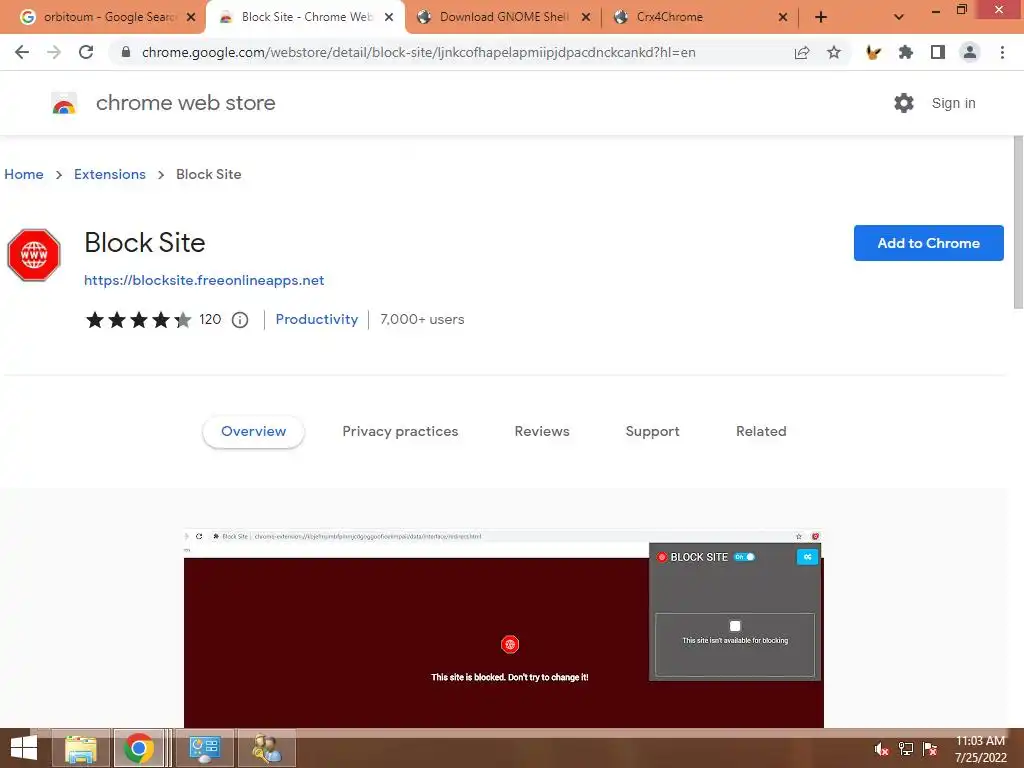This screenshot has height=768, width=1024.
Task: Bookmark this page with the star icon
Action: 834,52
